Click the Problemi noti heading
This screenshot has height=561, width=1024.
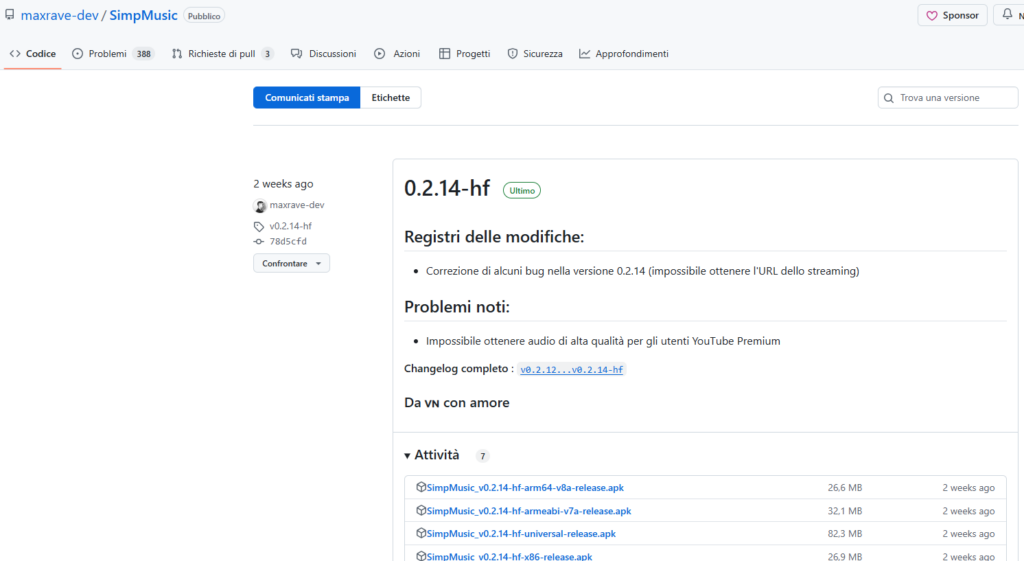[x=457, y=306]
